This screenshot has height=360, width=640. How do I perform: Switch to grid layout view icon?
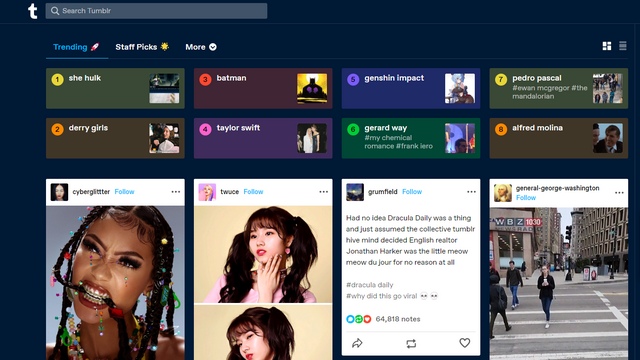(x=607, y=46)
